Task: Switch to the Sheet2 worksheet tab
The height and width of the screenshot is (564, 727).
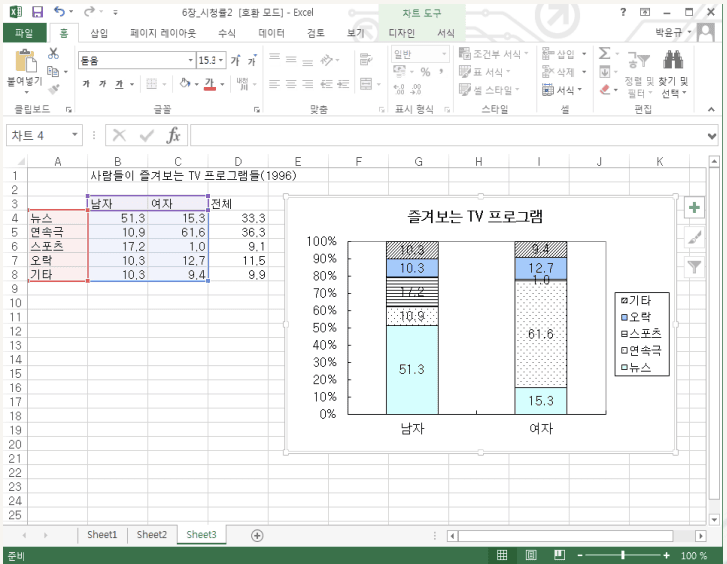Action: click(152, 535)
